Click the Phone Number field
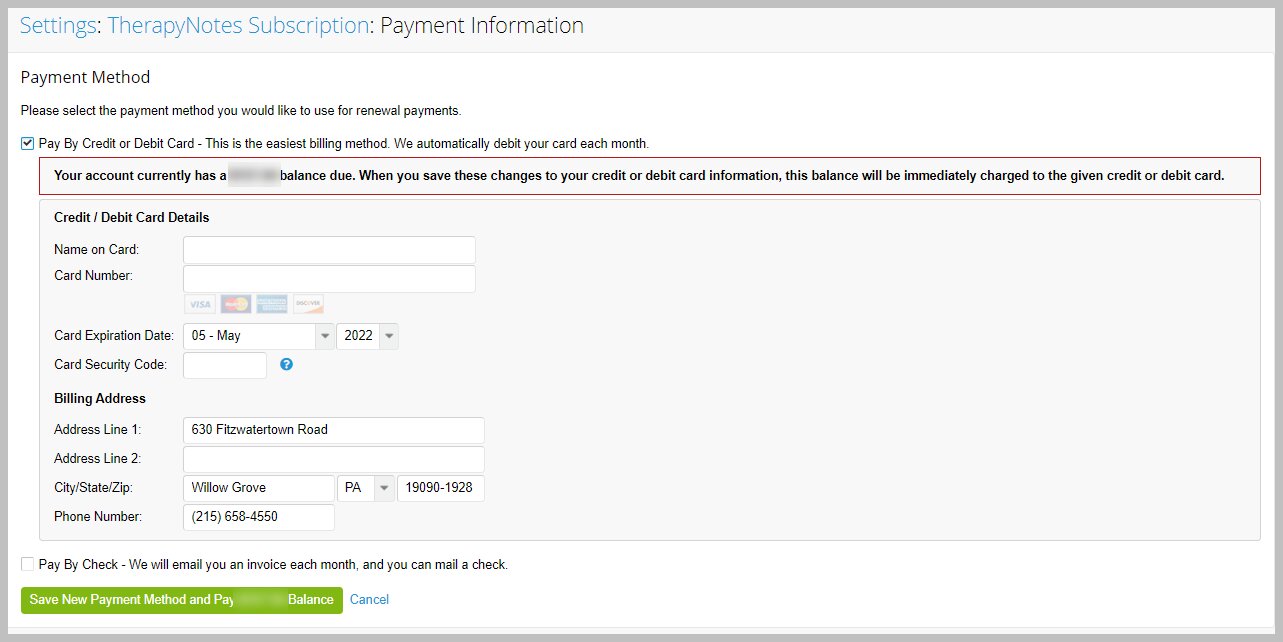Image resolution: width=1283 pixels, height=642 pixels. [259, 517]
